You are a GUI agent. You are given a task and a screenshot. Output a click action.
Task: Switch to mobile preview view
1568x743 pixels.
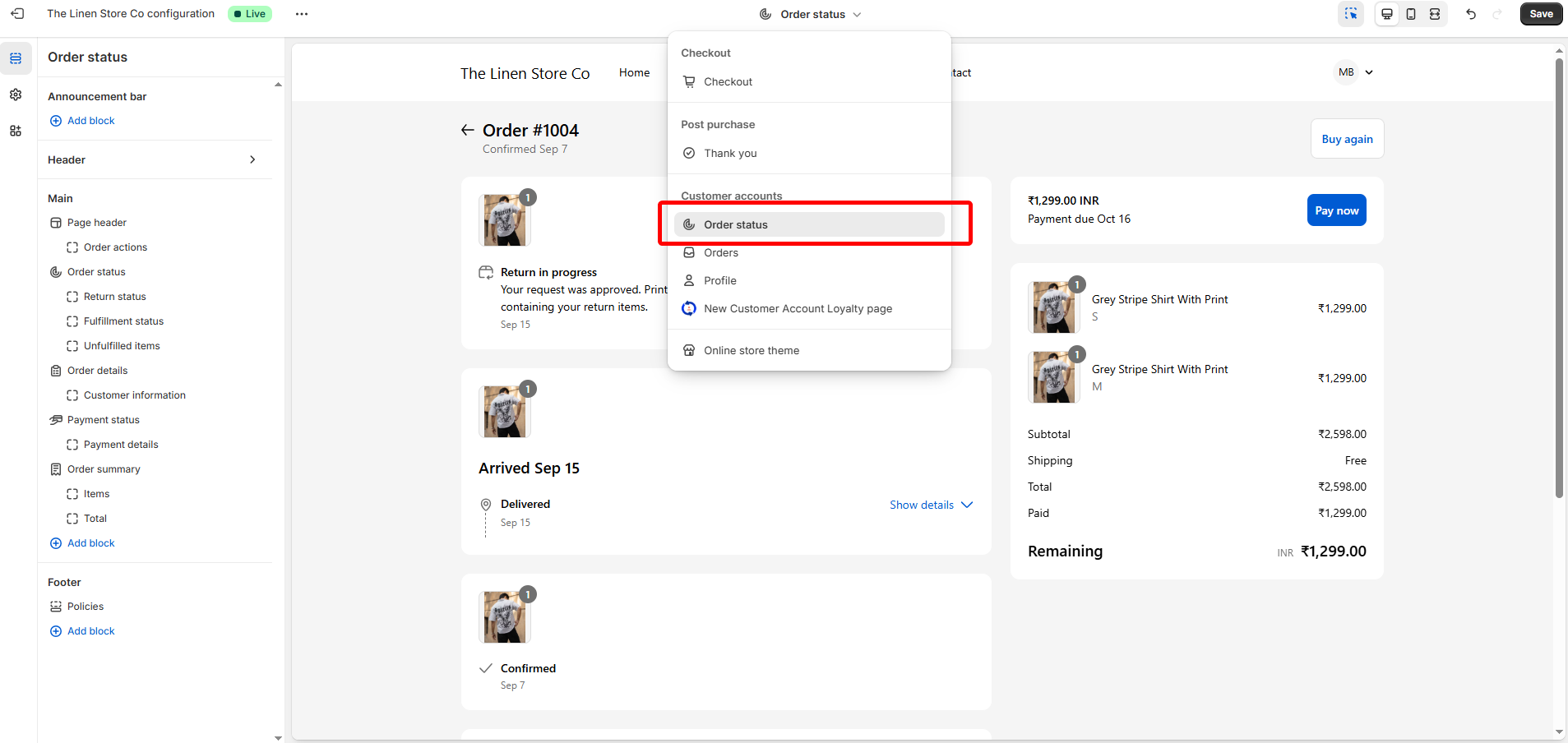tap(1411, 14)
